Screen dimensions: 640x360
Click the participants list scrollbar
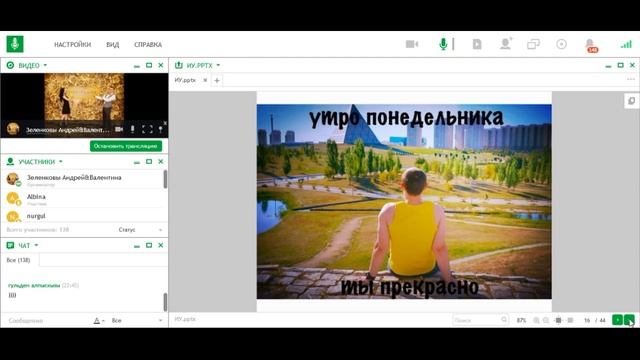(x=165, y=180)
